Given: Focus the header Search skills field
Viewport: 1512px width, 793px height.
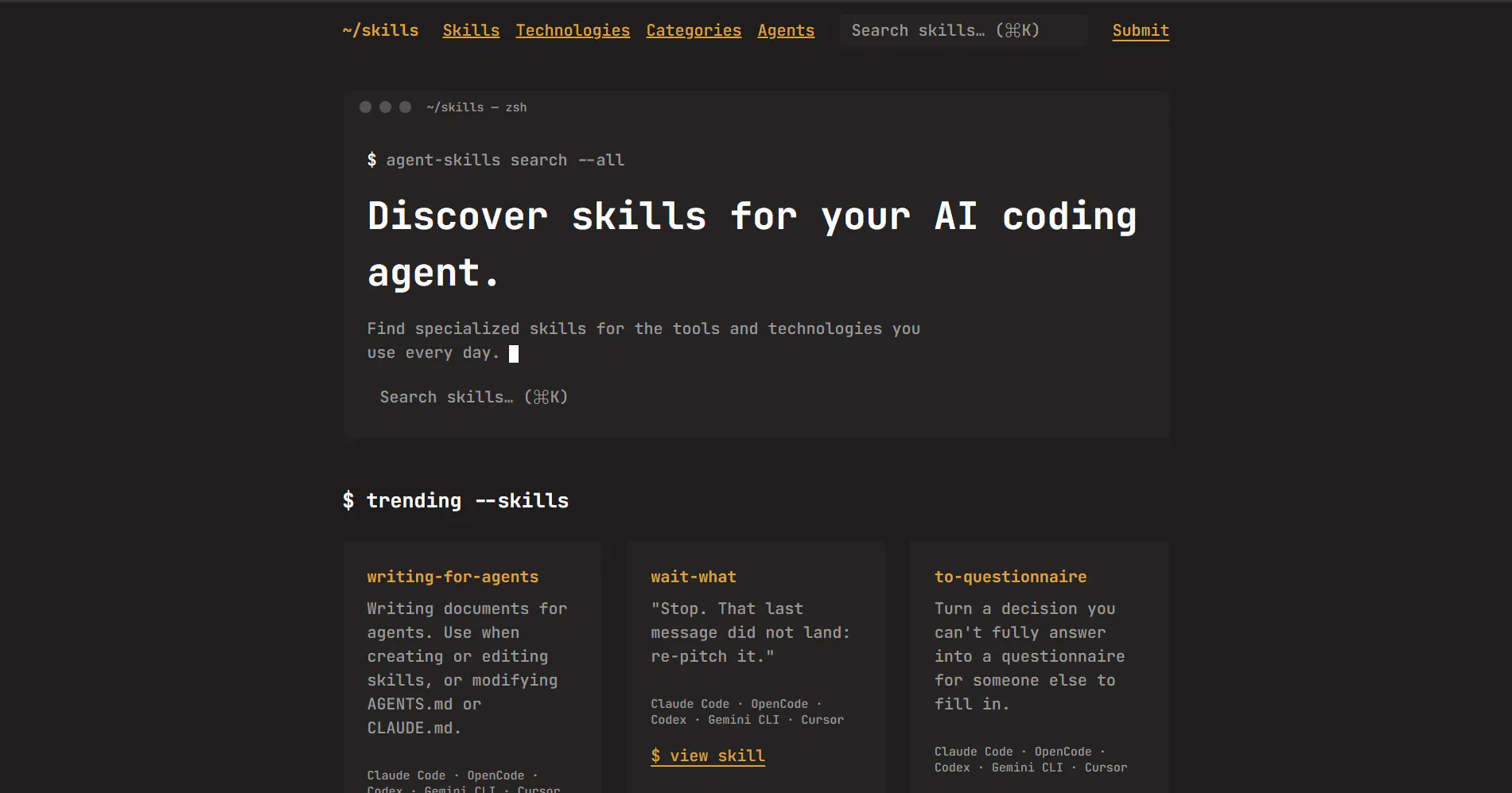Looking at the screenshot, I should 963,30.
